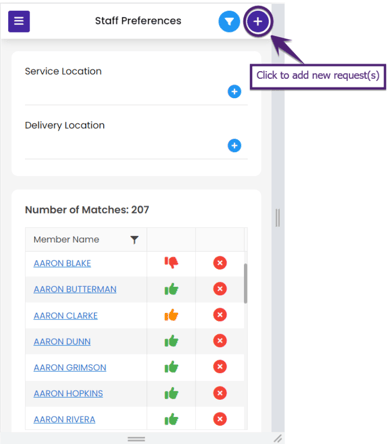388x444 pixels.
Task: Toggle thumbs-up preference for Aaron Butterman
Action: [171, 289]
